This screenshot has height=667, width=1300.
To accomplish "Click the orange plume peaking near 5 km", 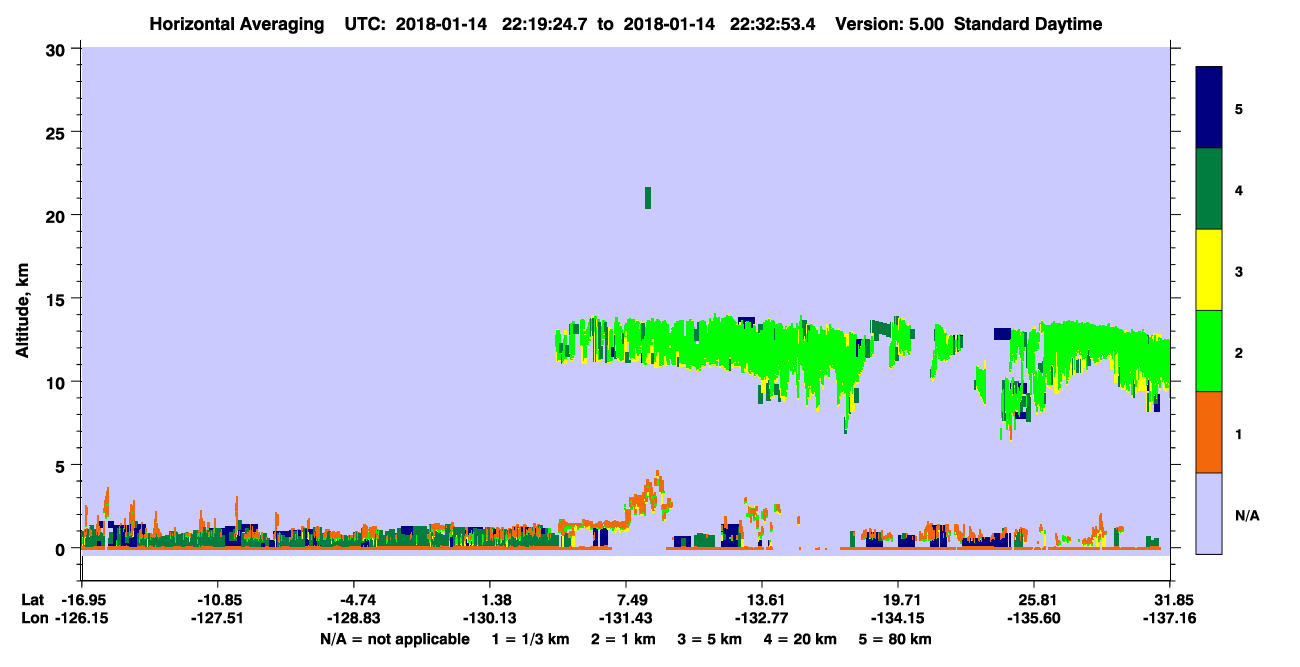I will pos(648,494).
